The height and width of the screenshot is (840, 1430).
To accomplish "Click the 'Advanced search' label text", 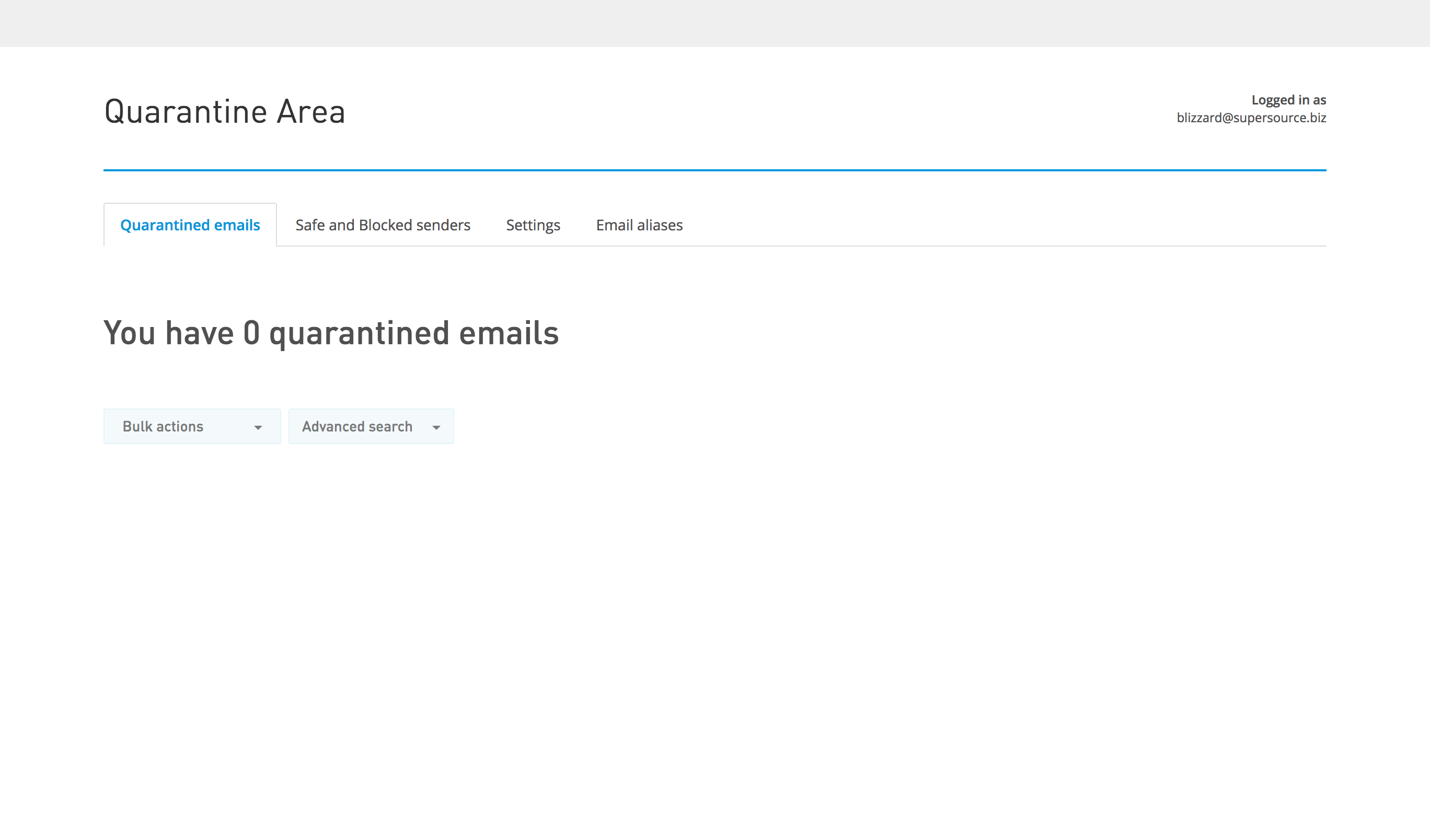I will point(357,426).
